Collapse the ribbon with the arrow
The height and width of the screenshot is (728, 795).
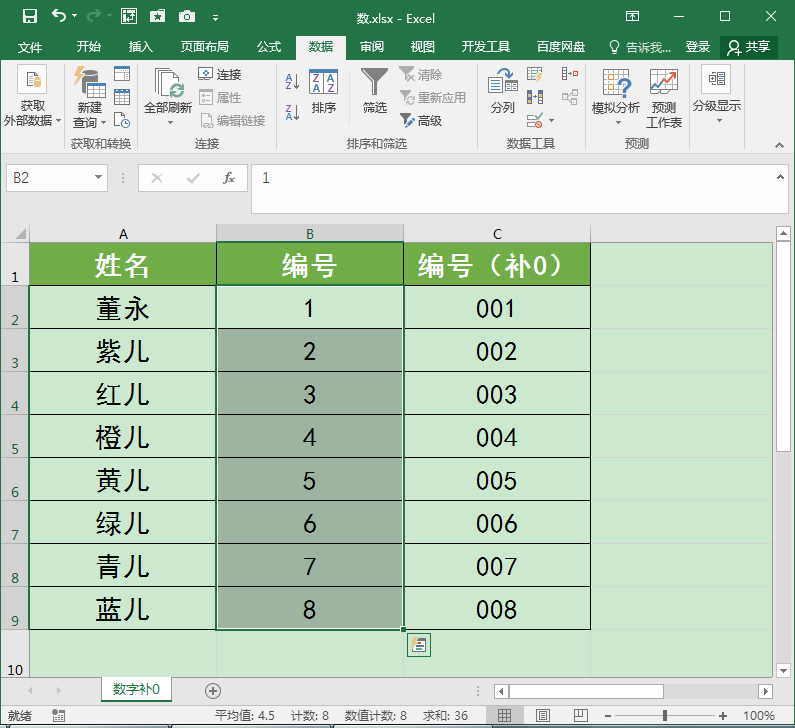779,145
